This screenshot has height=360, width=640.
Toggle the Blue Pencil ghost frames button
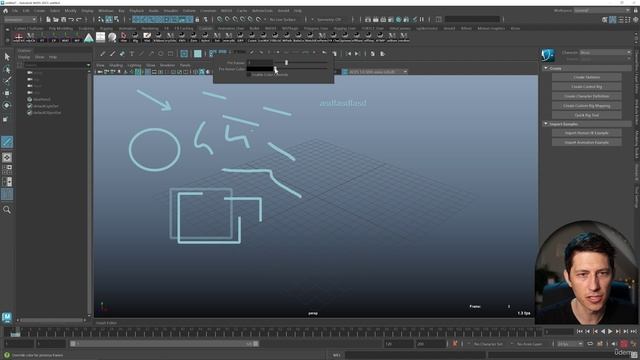(213, 53)
